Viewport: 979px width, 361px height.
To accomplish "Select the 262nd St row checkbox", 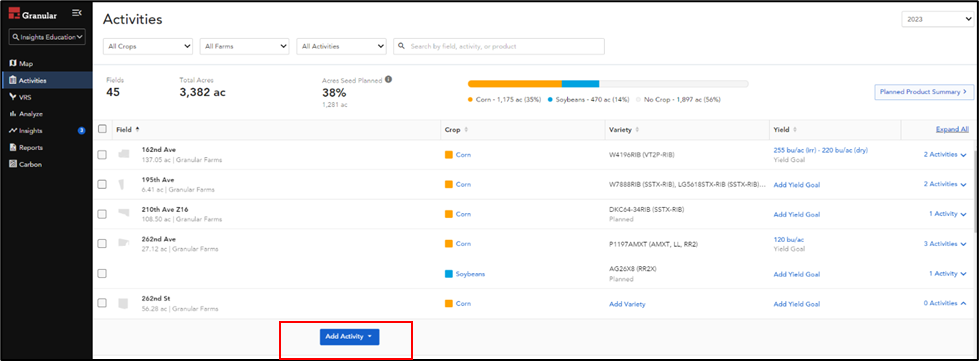I will [x=102, y=303].
